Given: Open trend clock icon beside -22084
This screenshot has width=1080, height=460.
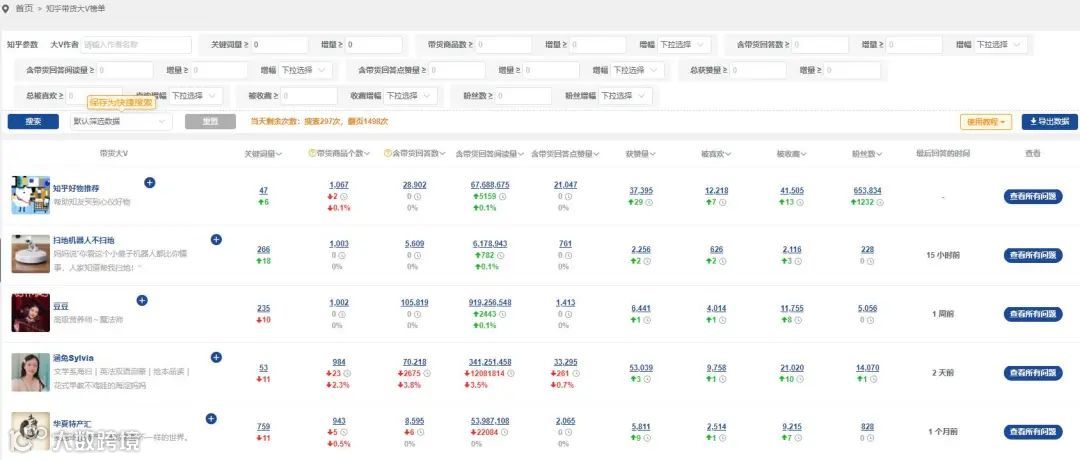Looking at the screenshot, I should pyautogui.click(x=505, y=432).
